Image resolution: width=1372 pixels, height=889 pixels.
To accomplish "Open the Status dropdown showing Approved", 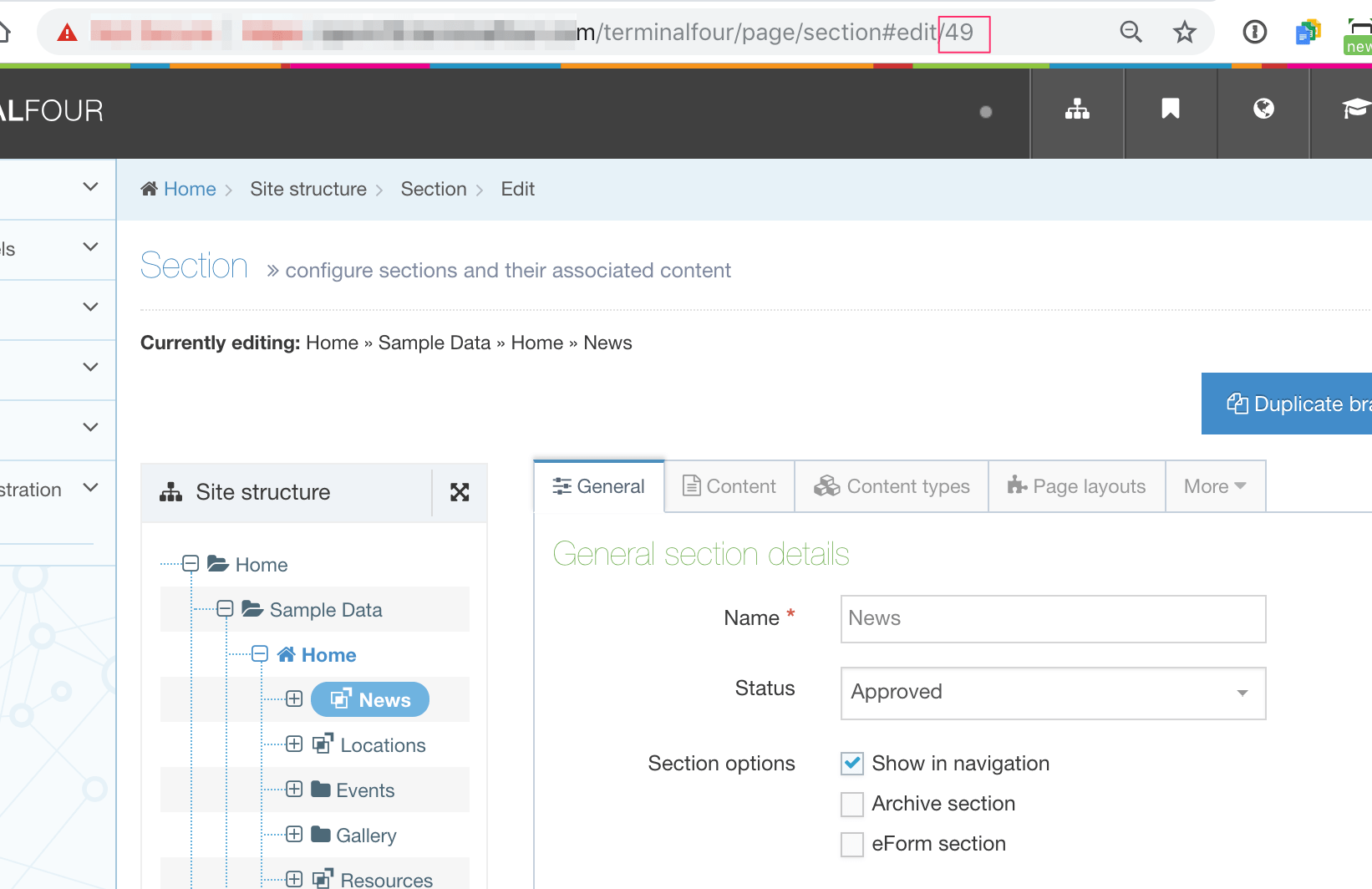I will [1053, 693].
